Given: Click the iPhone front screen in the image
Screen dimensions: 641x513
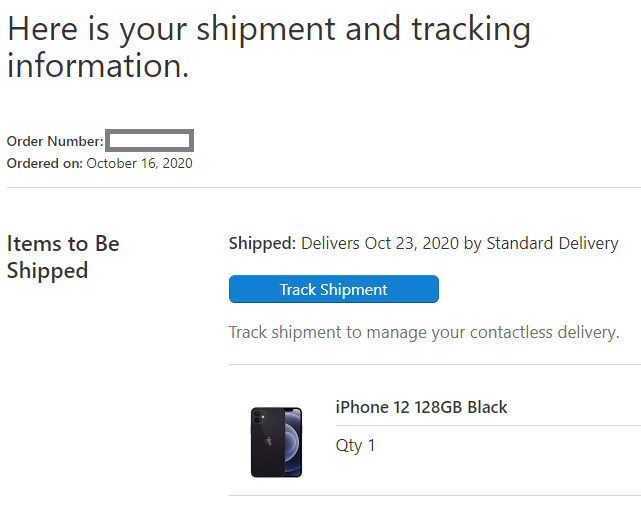Looking at the screenshot, I should click(x=294, y=442).
